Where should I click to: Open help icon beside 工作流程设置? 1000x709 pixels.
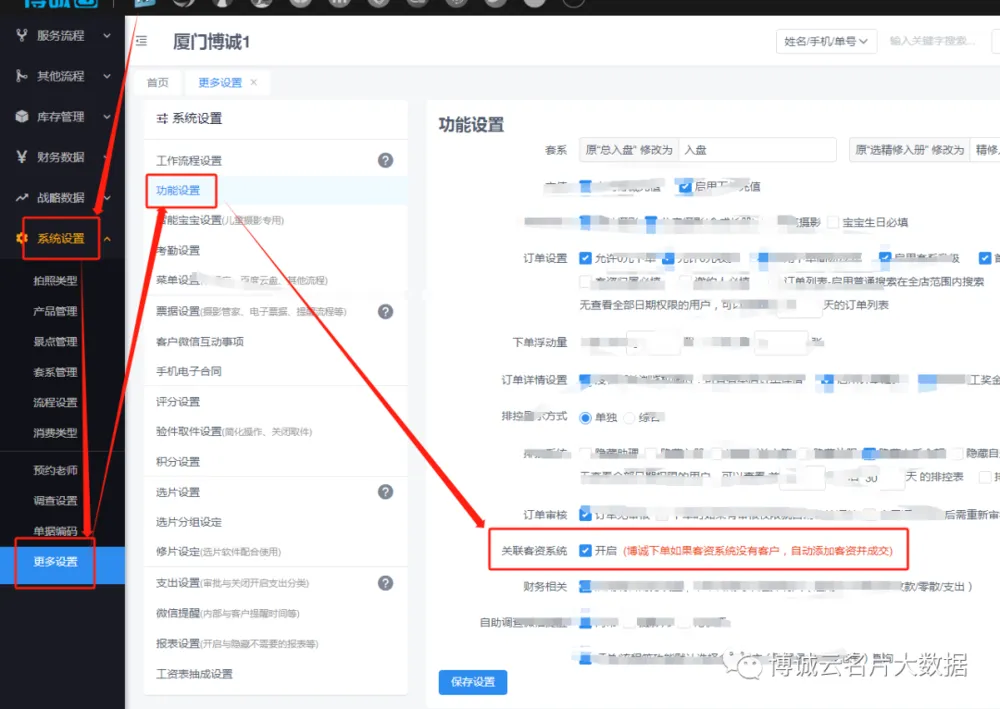coord(385,160)
